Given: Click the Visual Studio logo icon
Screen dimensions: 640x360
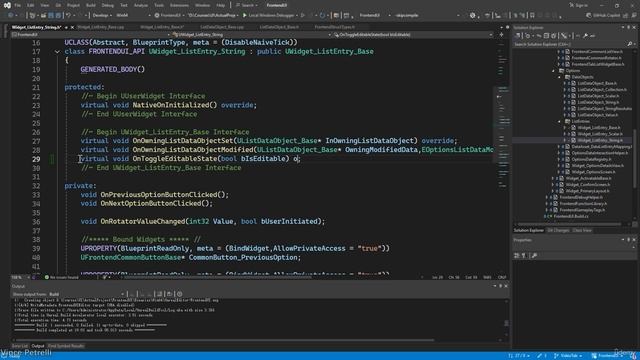Looking at the screenshot, I should [x=7, y=5].
